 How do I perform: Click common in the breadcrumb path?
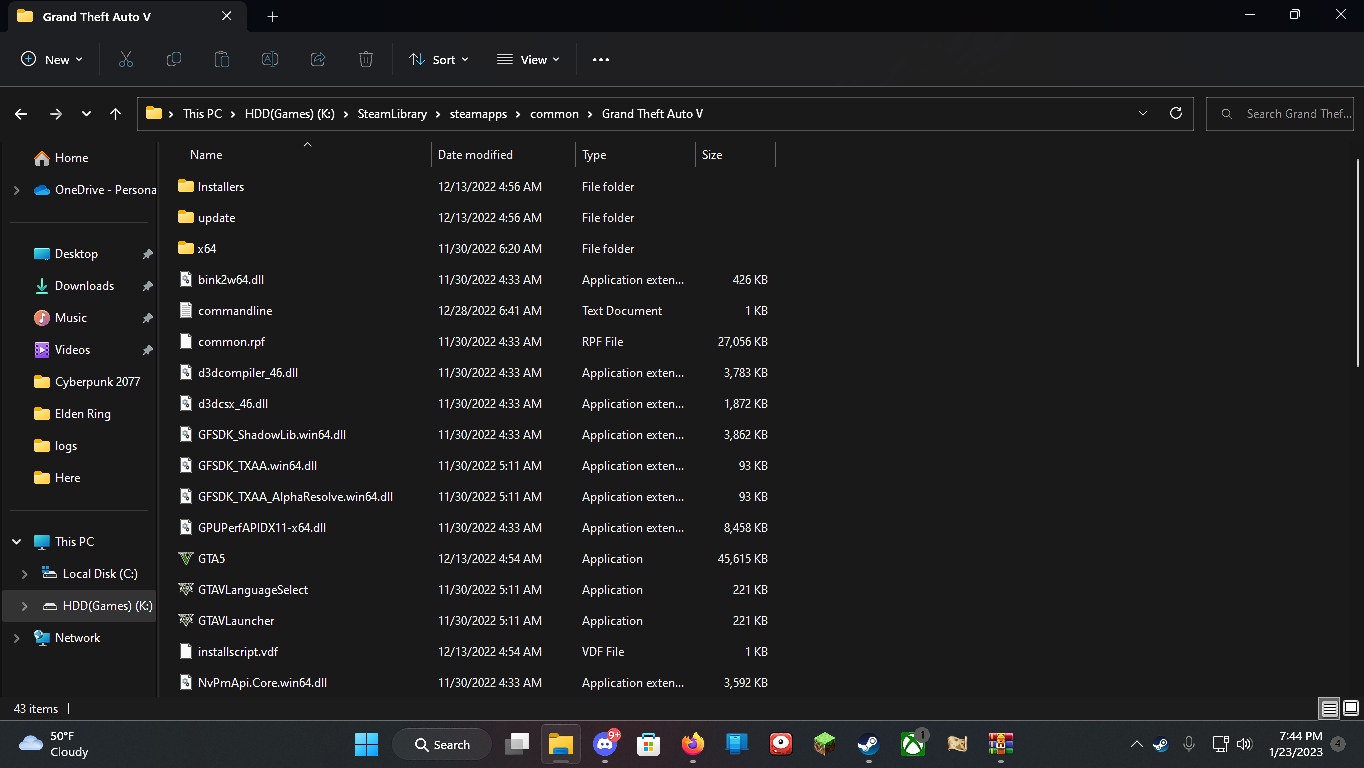(x=554, y=114)
